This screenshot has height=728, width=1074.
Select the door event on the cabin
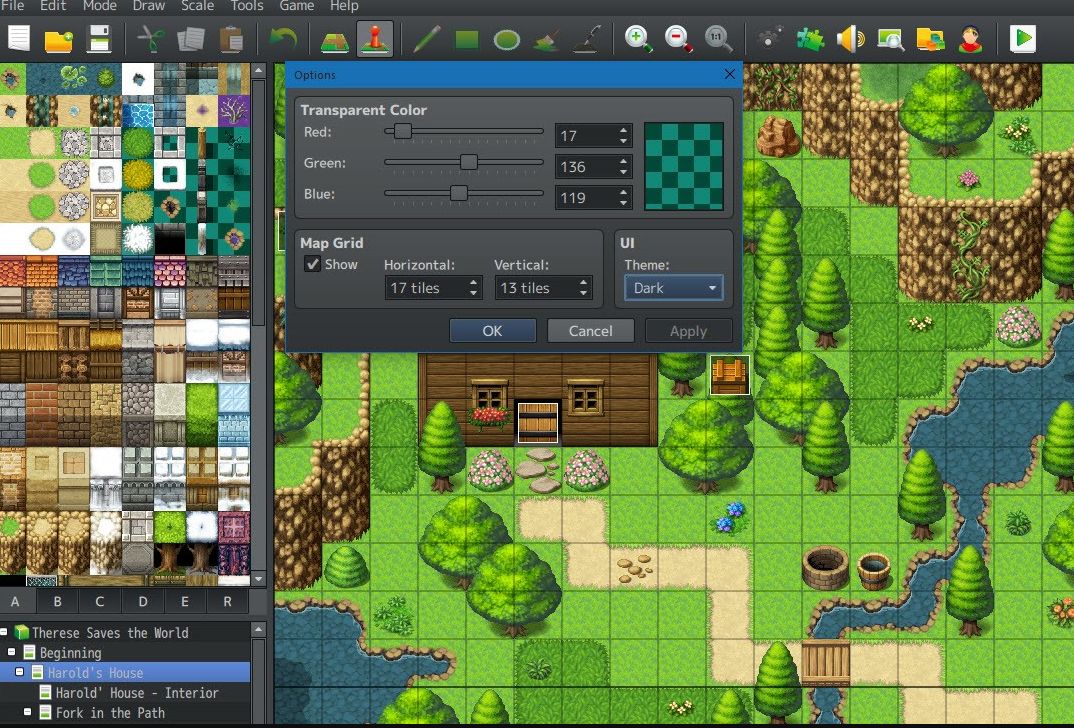pyautogui.click(x=537, y=423)
